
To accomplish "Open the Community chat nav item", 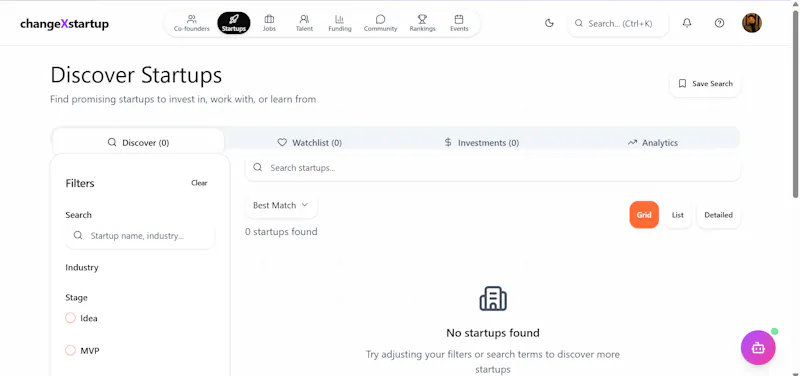I will point(380,23).
